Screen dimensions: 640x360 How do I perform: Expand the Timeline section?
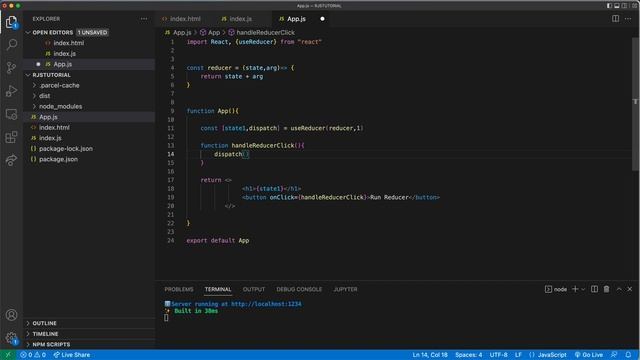pos(45,334)
